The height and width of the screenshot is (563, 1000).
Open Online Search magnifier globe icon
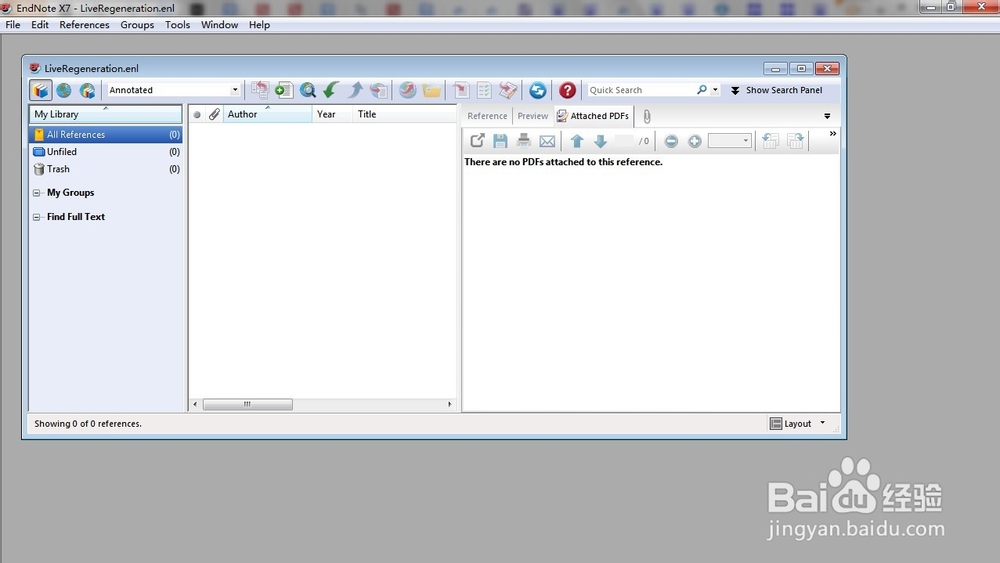pyautogui.click(x=308, y=90)
